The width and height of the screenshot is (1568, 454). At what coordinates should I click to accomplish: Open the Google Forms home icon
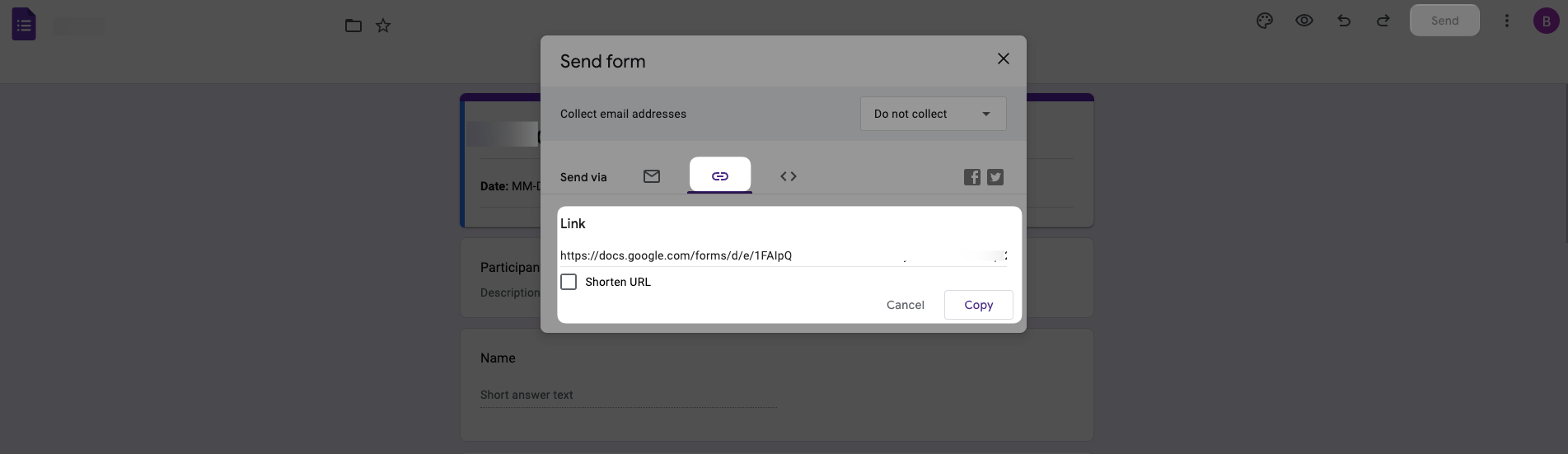click(24, 25)
